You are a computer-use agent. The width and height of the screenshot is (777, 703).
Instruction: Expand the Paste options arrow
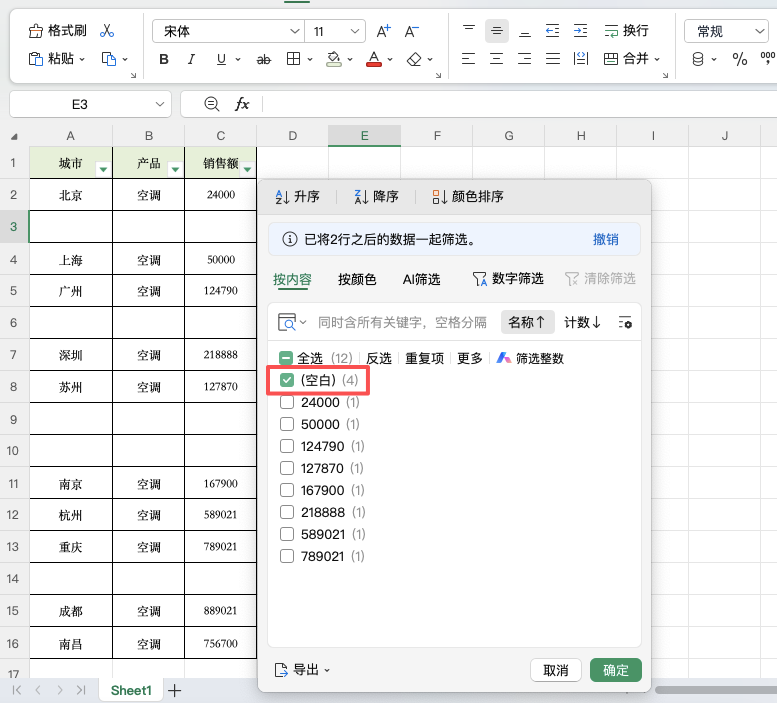click(x=82, y=59)
